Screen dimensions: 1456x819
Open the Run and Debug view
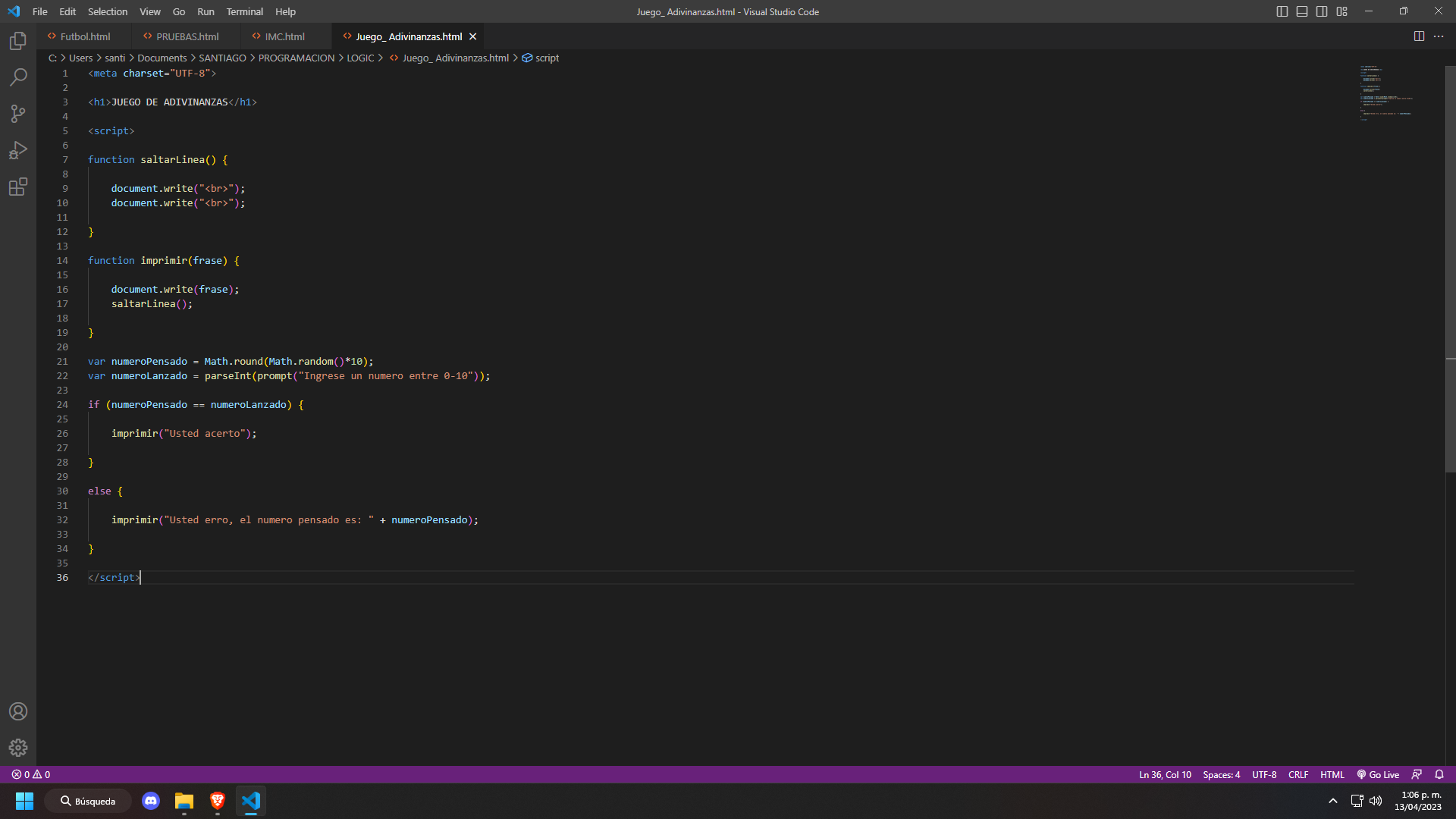(18, 150)
